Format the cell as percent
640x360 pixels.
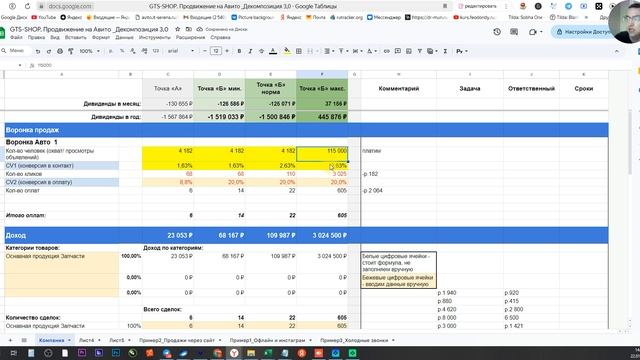[x=122, y=51]
